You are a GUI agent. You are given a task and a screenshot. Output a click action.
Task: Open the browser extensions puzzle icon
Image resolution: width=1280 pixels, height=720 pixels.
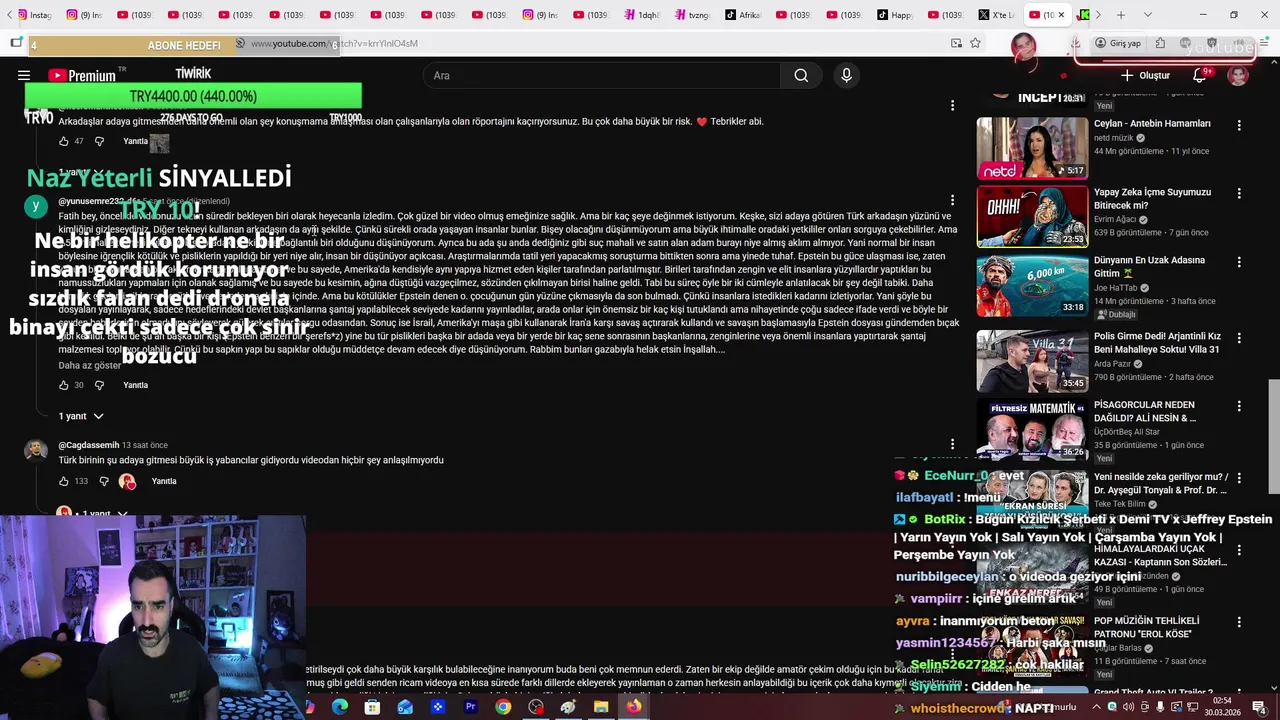tap(1160, 43)
